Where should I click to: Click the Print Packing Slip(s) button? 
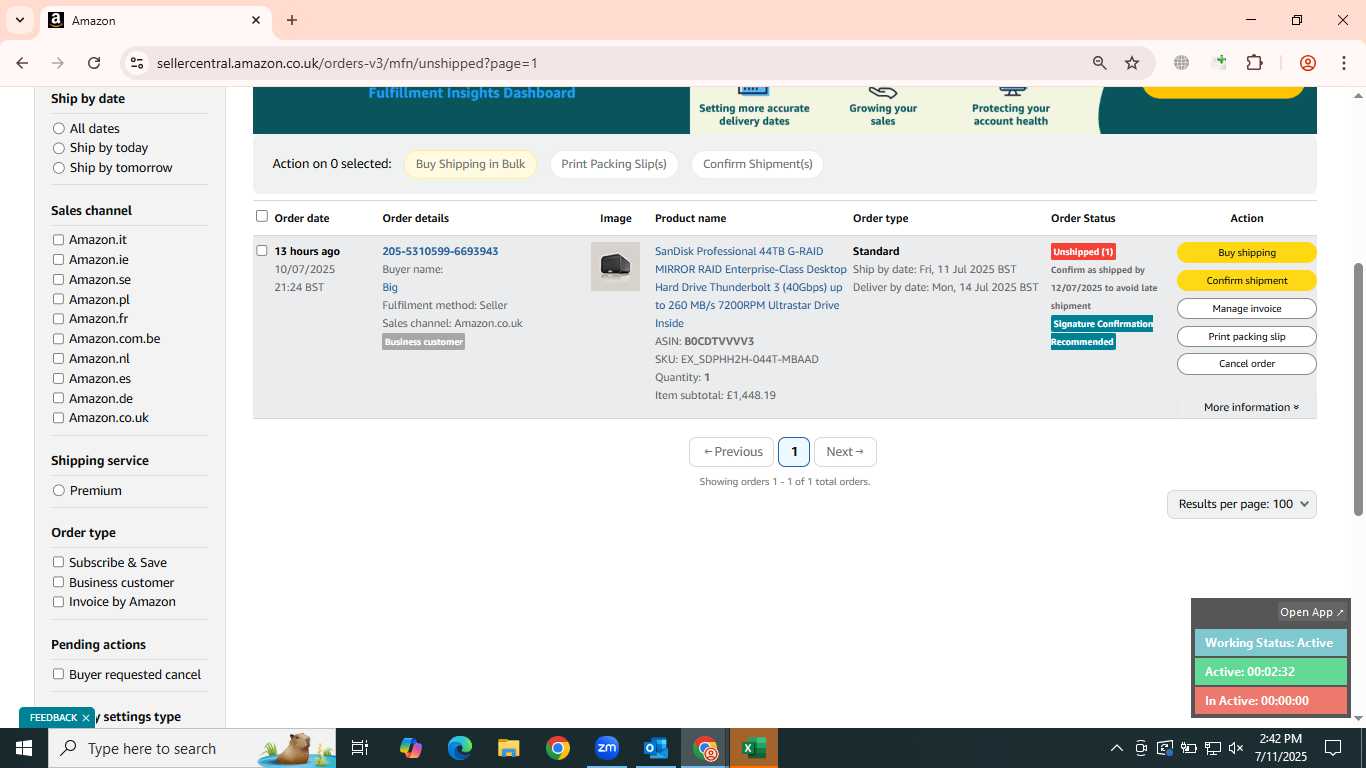click(614, 164)
